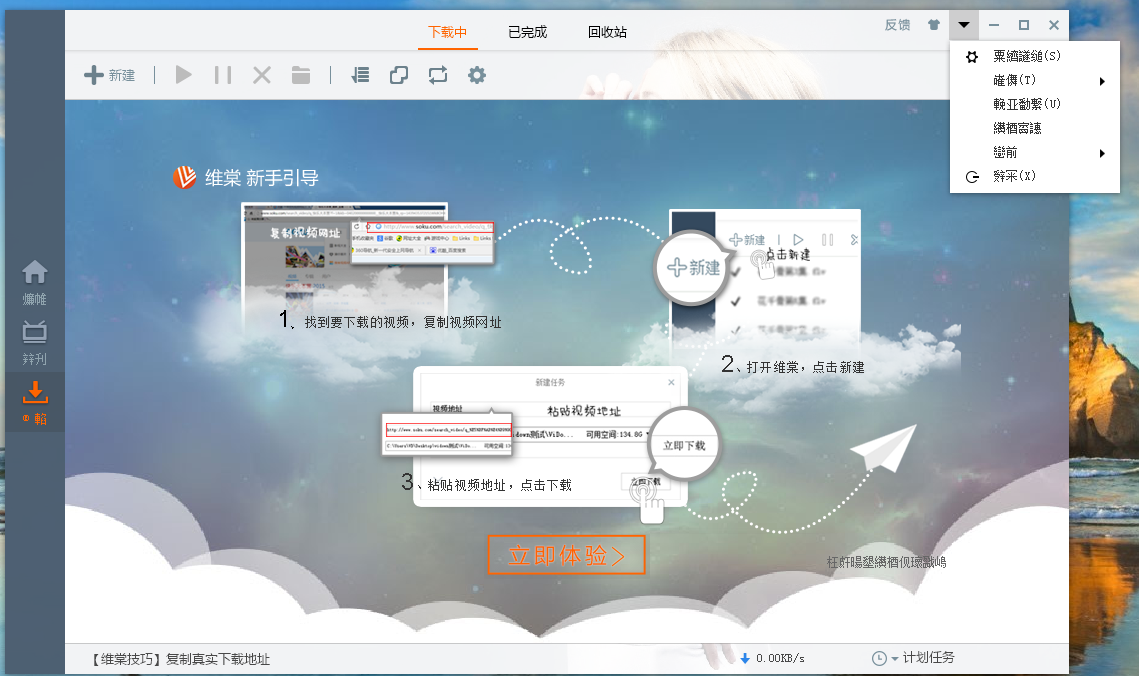Click the clock icon beside 计划任务
The width and height of the screenshot is (1139, 676).
[x=879, y=658]
